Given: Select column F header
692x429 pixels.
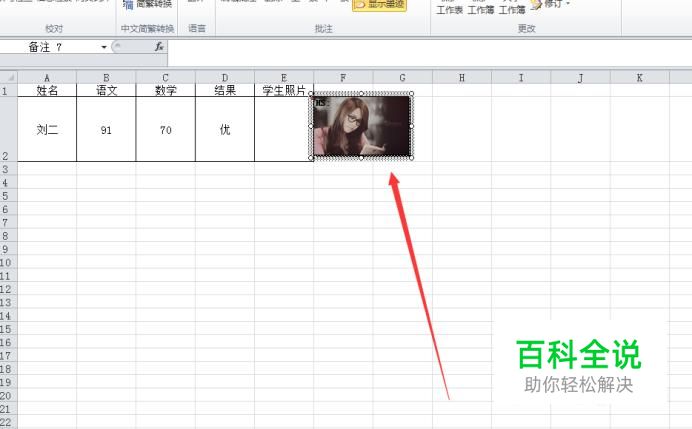Looking at the screenshot, I should [x=343, y=78].
